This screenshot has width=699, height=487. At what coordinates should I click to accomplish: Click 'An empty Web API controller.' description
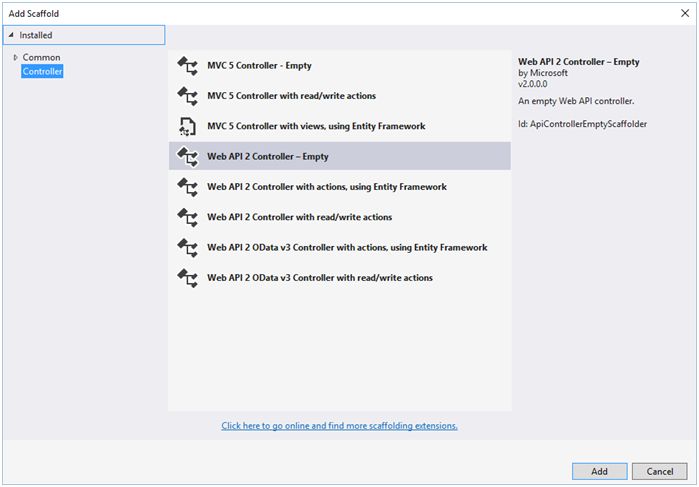pyautogui.click(x=576, y=101)
